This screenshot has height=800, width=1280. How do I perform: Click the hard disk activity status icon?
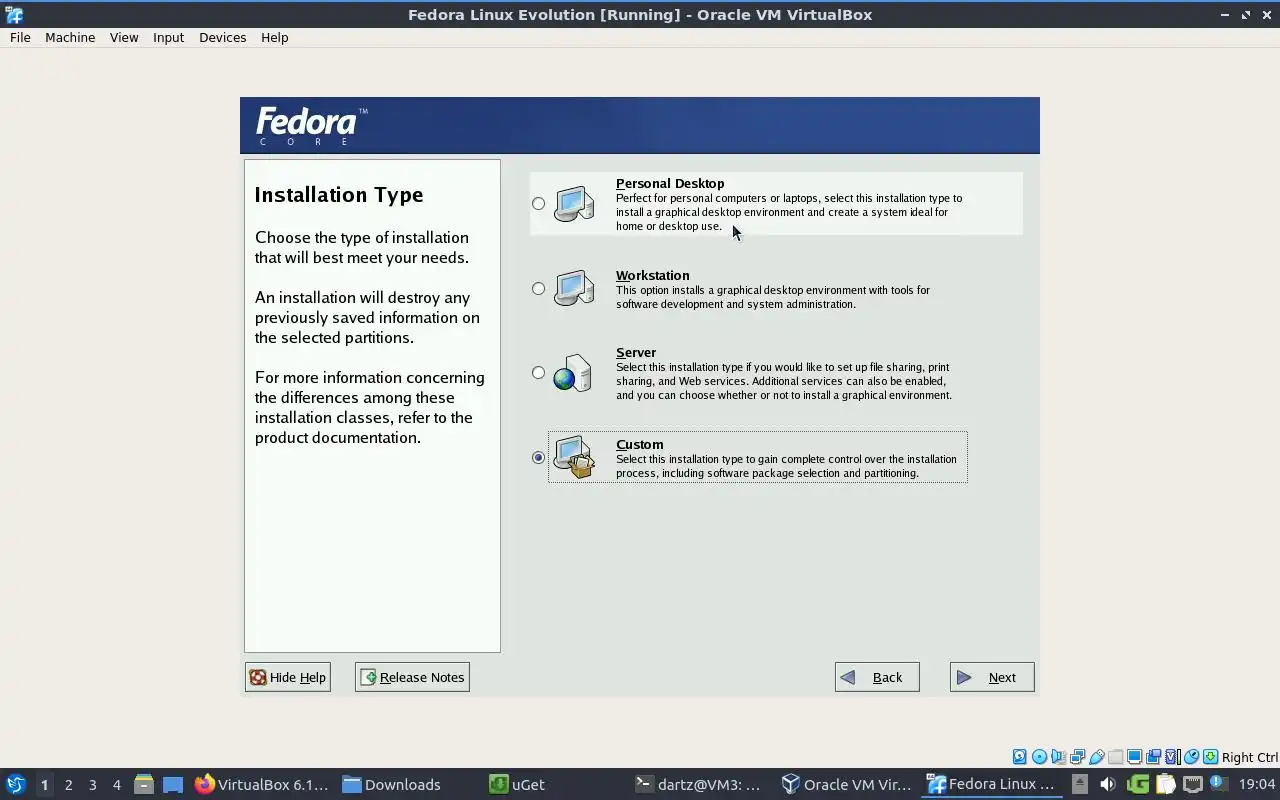click(1020, 757)
